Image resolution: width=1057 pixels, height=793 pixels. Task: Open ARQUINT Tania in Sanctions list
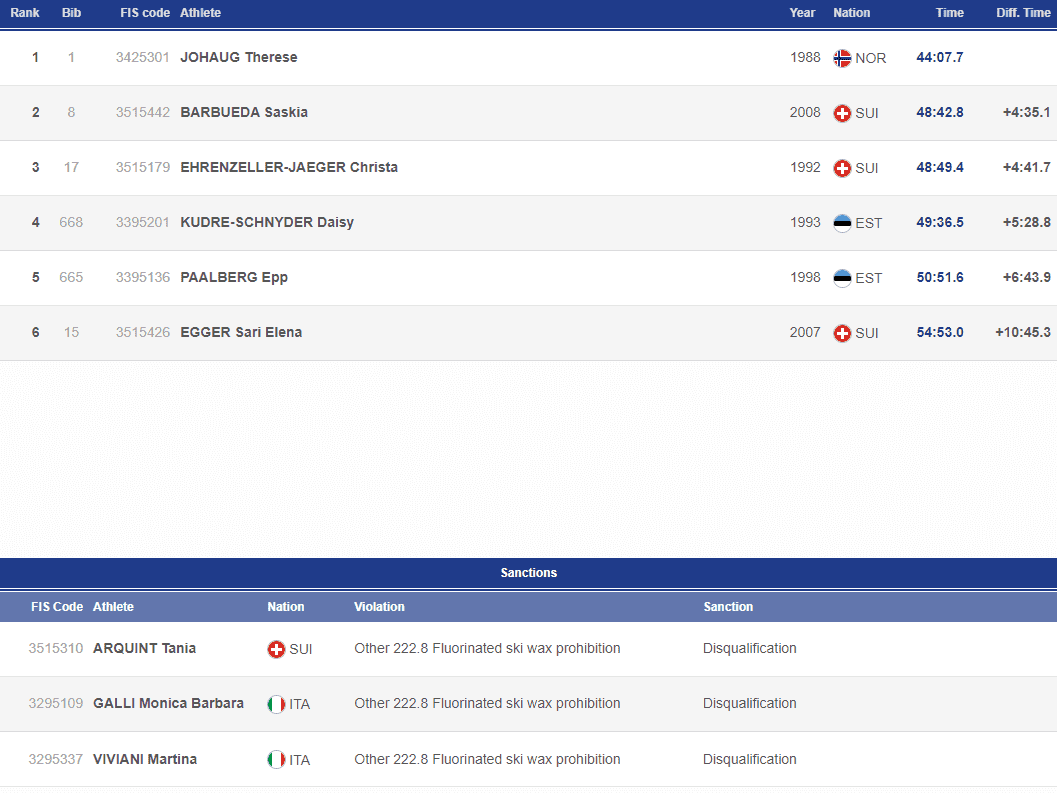point(144,648)
